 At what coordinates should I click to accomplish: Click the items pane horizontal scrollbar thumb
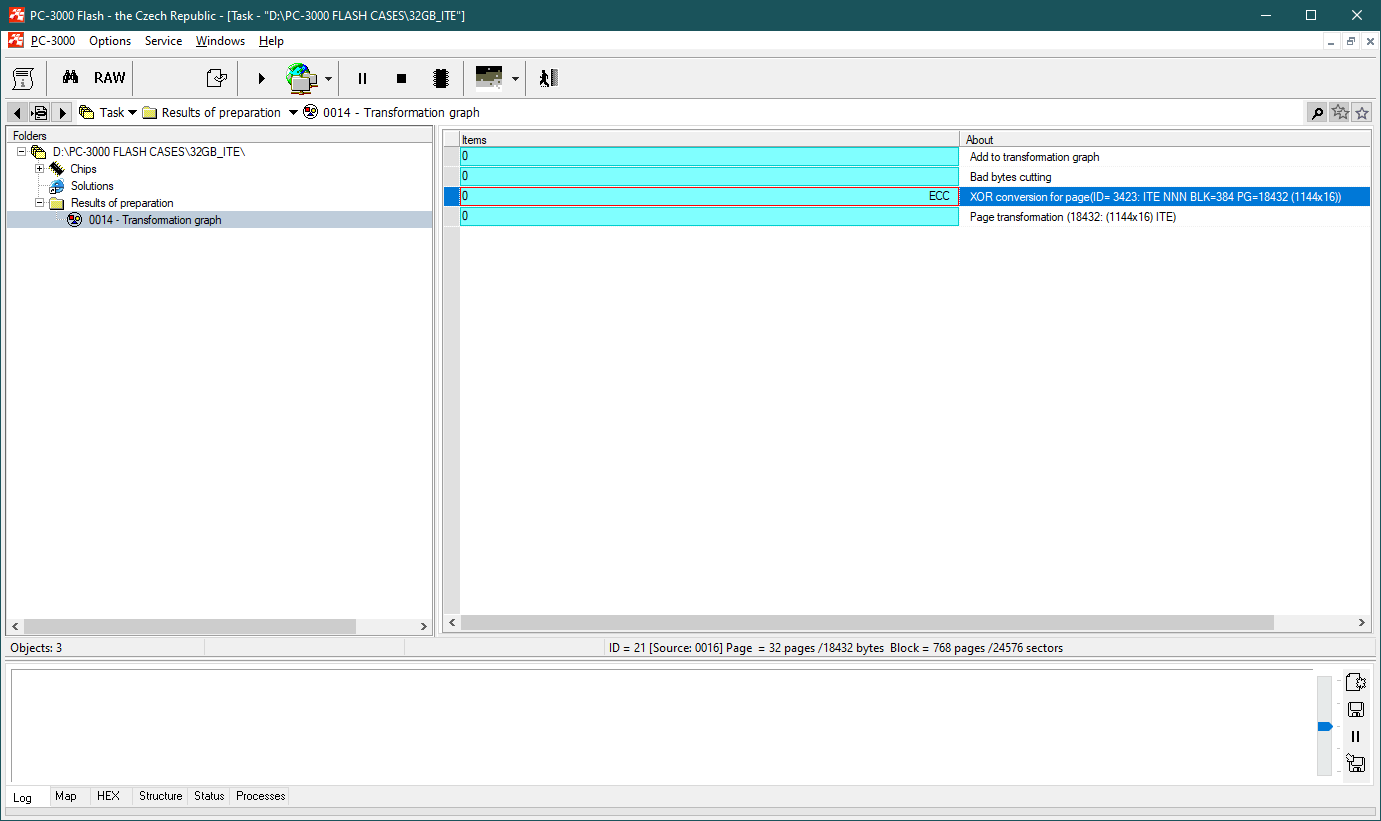click(867, 623)
